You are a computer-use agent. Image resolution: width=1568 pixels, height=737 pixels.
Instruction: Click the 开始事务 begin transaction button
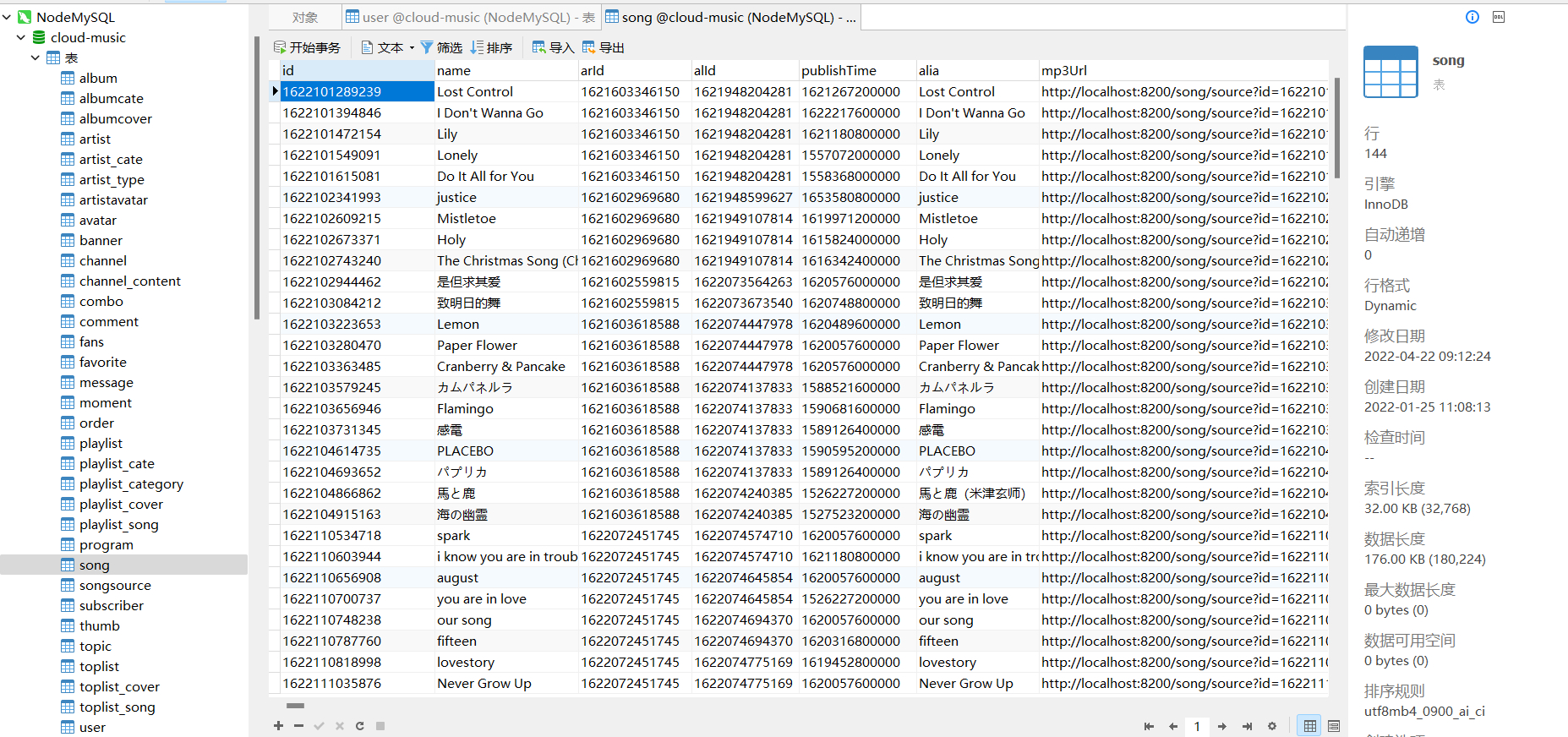(x=307, y=47)
